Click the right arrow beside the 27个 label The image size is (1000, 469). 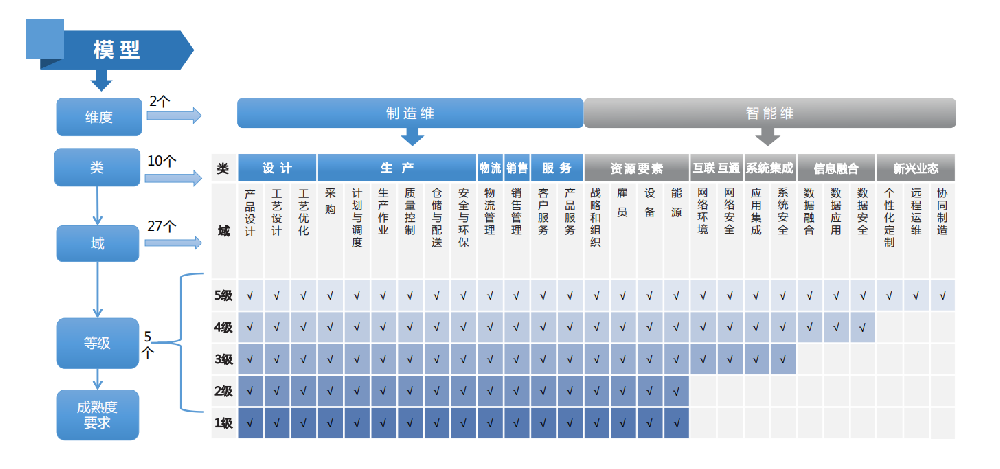[x=173, y=243]
